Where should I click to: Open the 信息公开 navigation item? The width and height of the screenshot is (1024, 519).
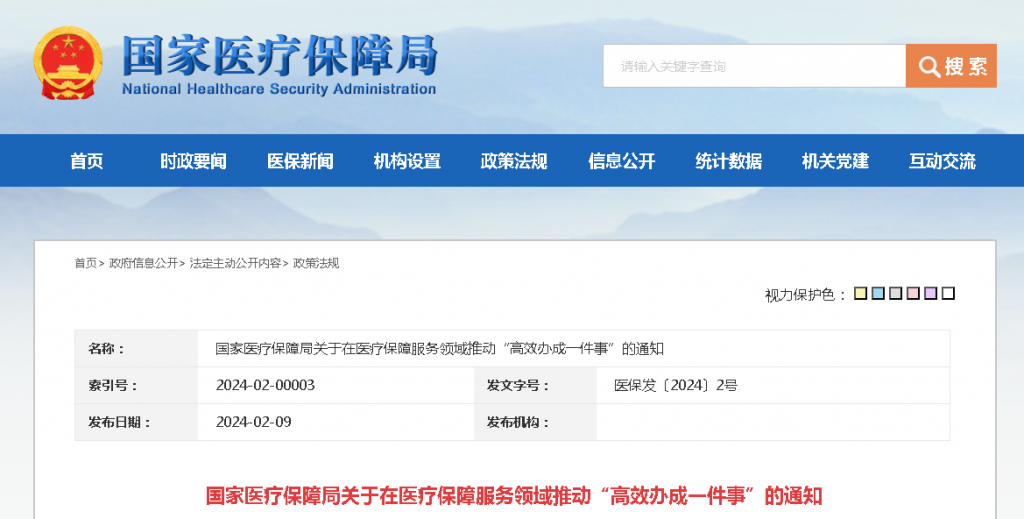point(621,161)
